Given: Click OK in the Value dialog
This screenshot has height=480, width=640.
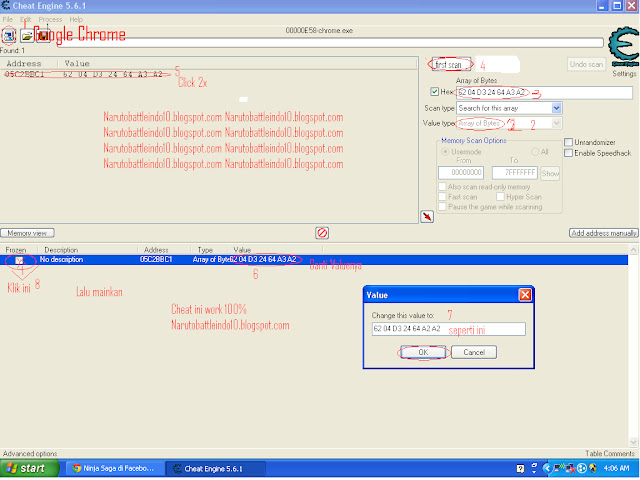Looking at the screenshot, I should point(423,352).
